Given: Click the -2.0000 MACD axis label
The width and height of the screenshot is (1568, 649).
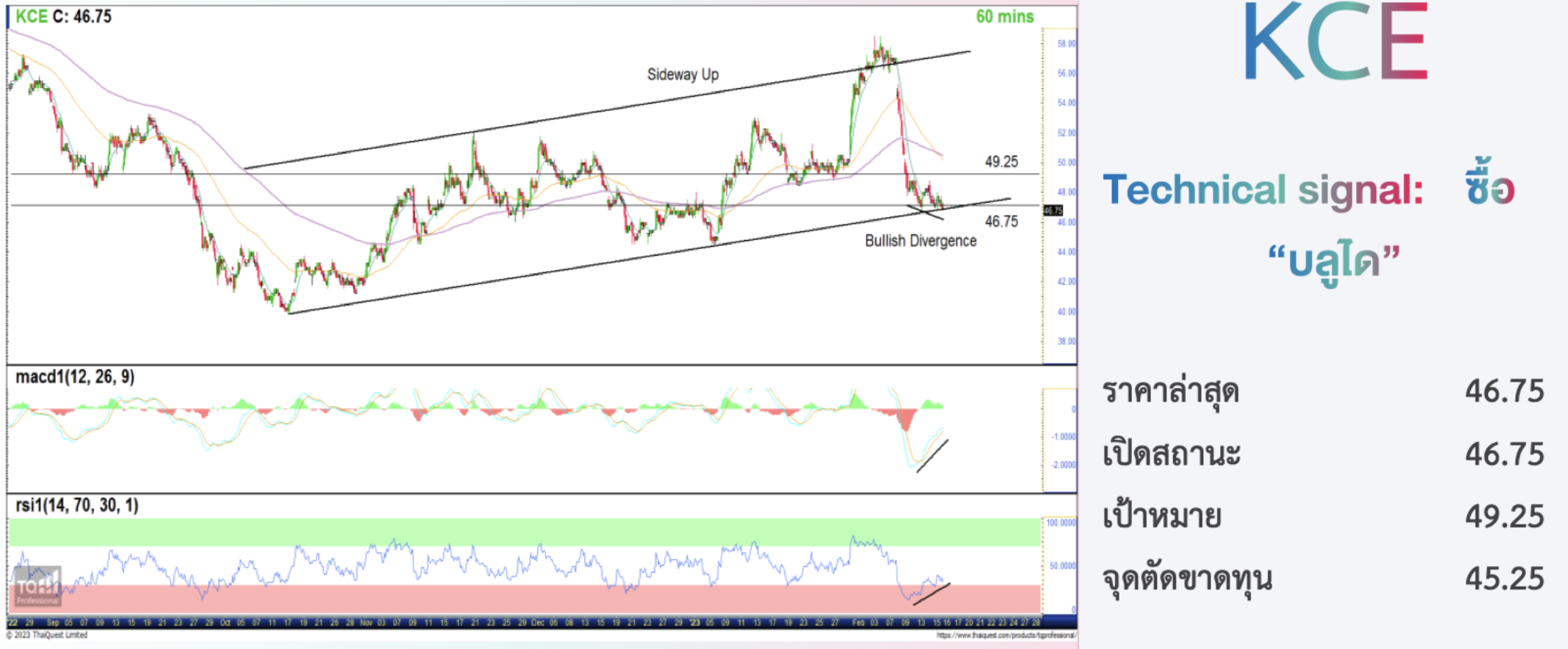Looking at the screenshot, I should (x=1064, y=465).
